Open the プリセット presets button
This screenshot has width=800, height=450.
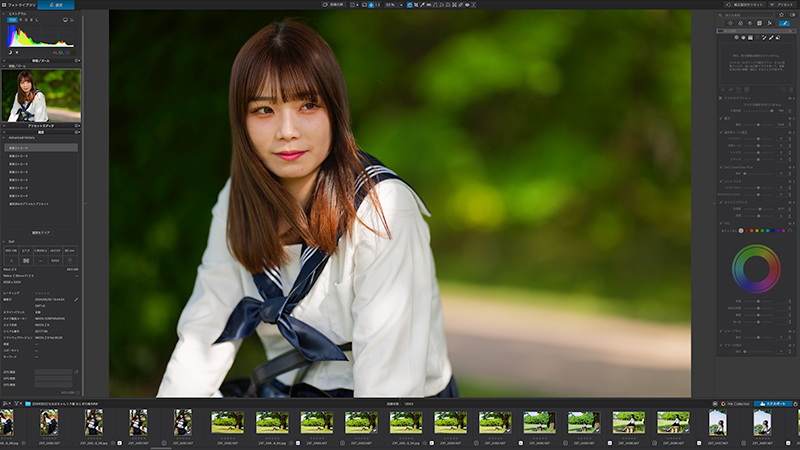point(782,5)
